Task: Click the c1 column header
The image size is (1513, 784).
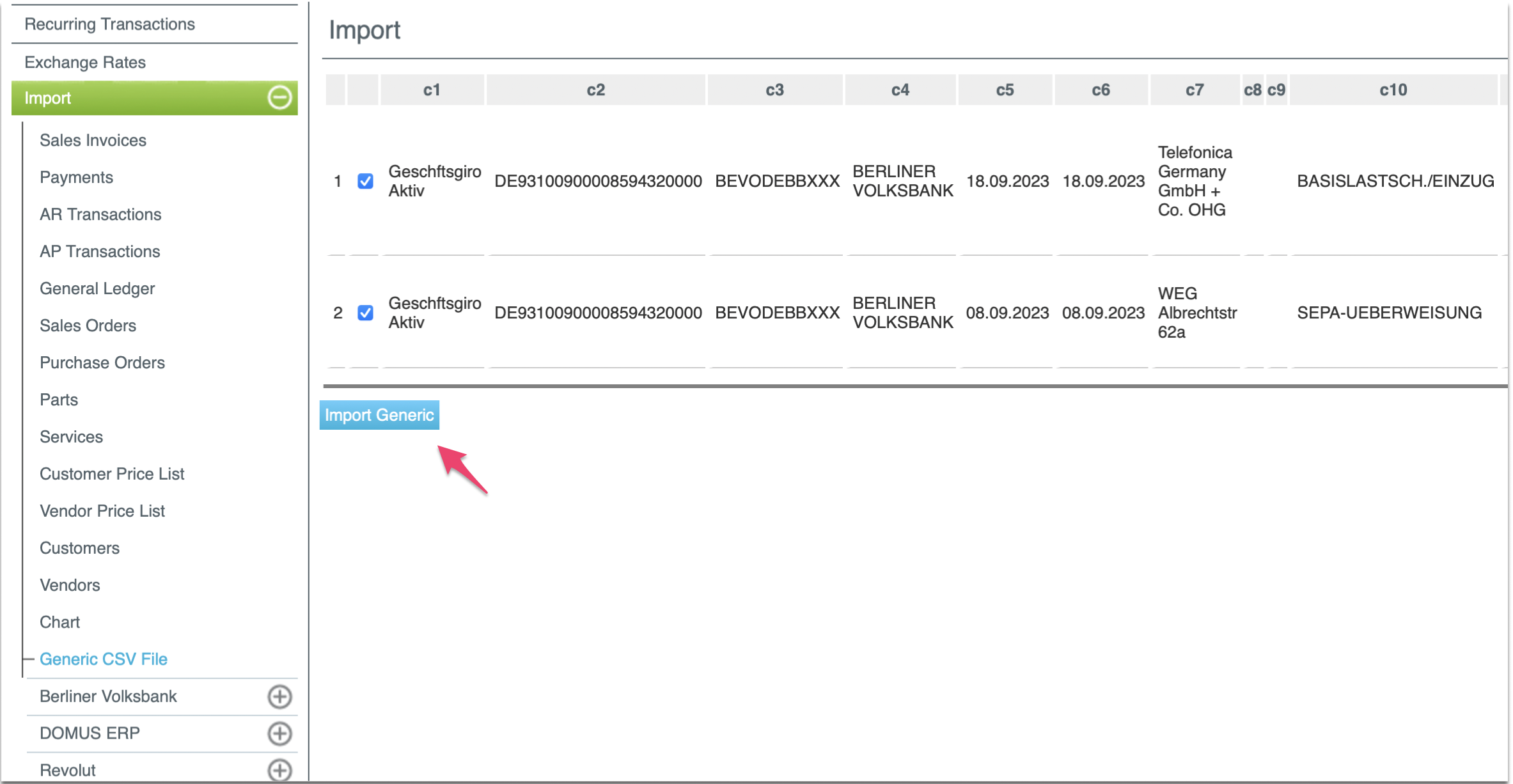Action: pos(432,90)
